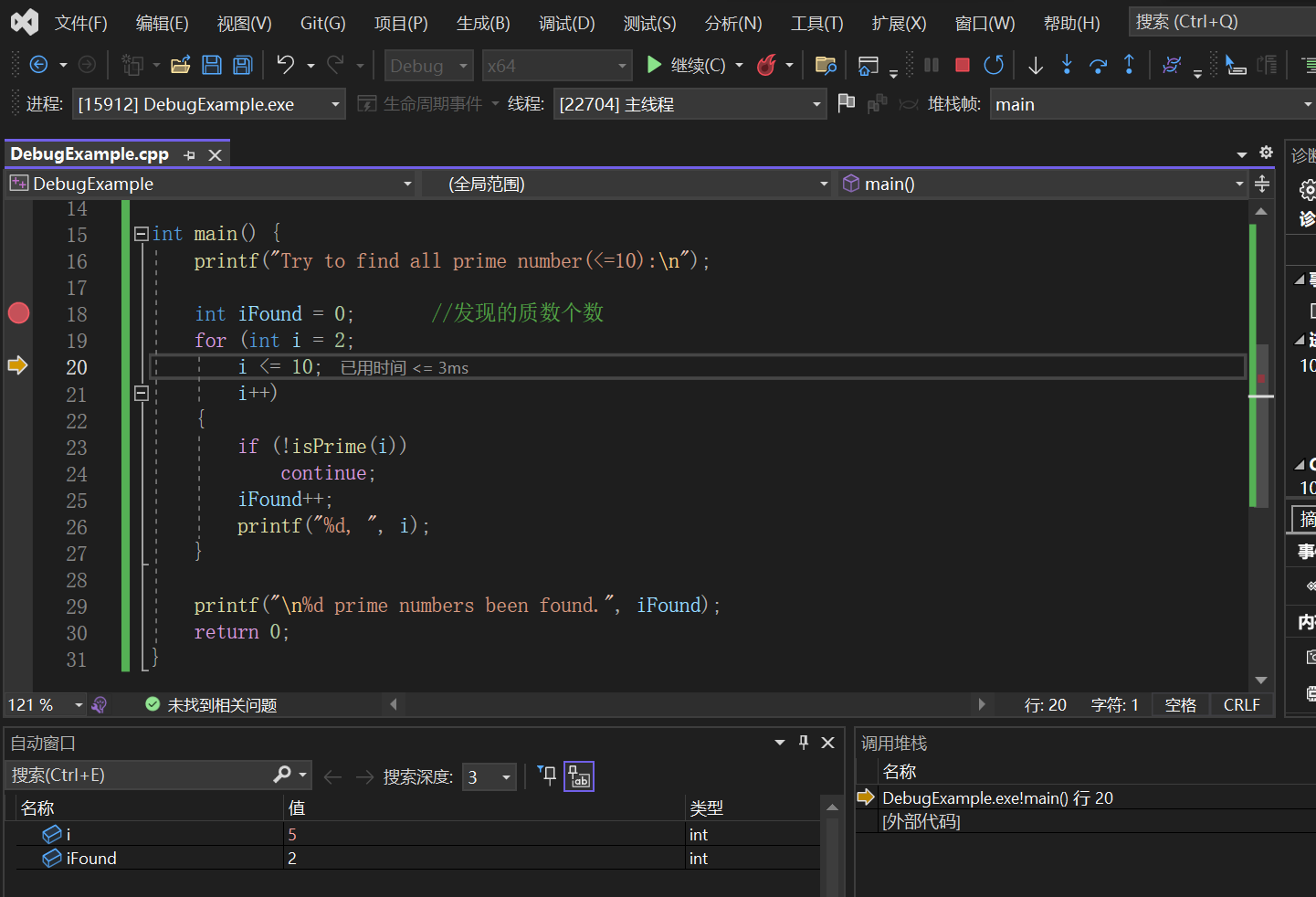
Task: Click the 自动窗口 search magnifier icon
Action: [x=282, y=775]
